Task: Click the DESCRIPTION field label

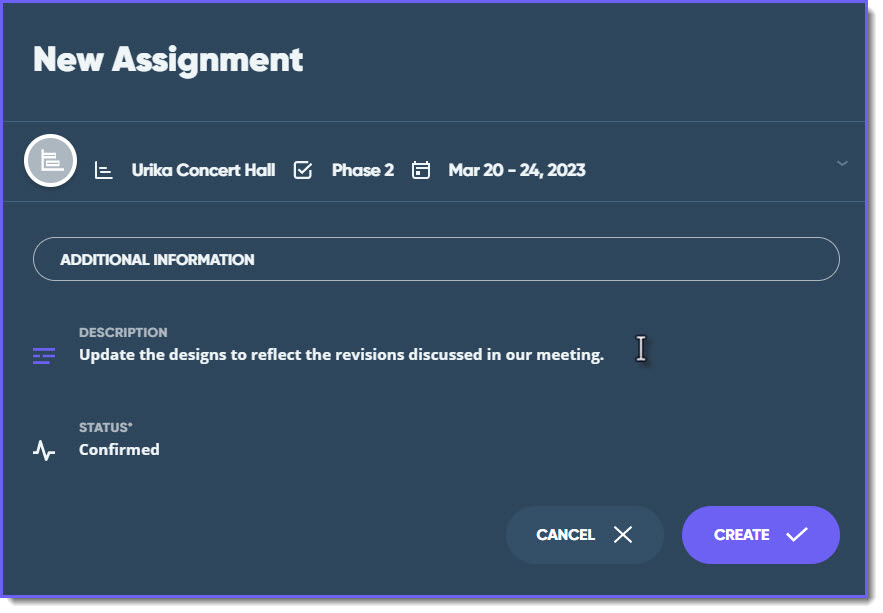Action: click(123, 332)
